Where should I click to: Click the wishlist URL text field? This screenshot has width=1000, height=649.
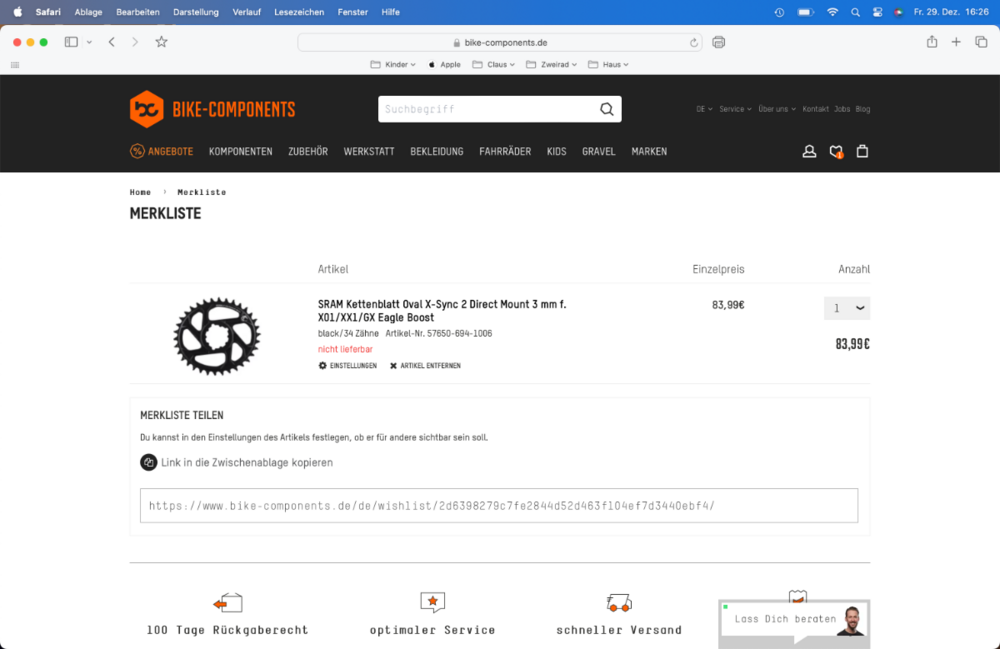498,506
